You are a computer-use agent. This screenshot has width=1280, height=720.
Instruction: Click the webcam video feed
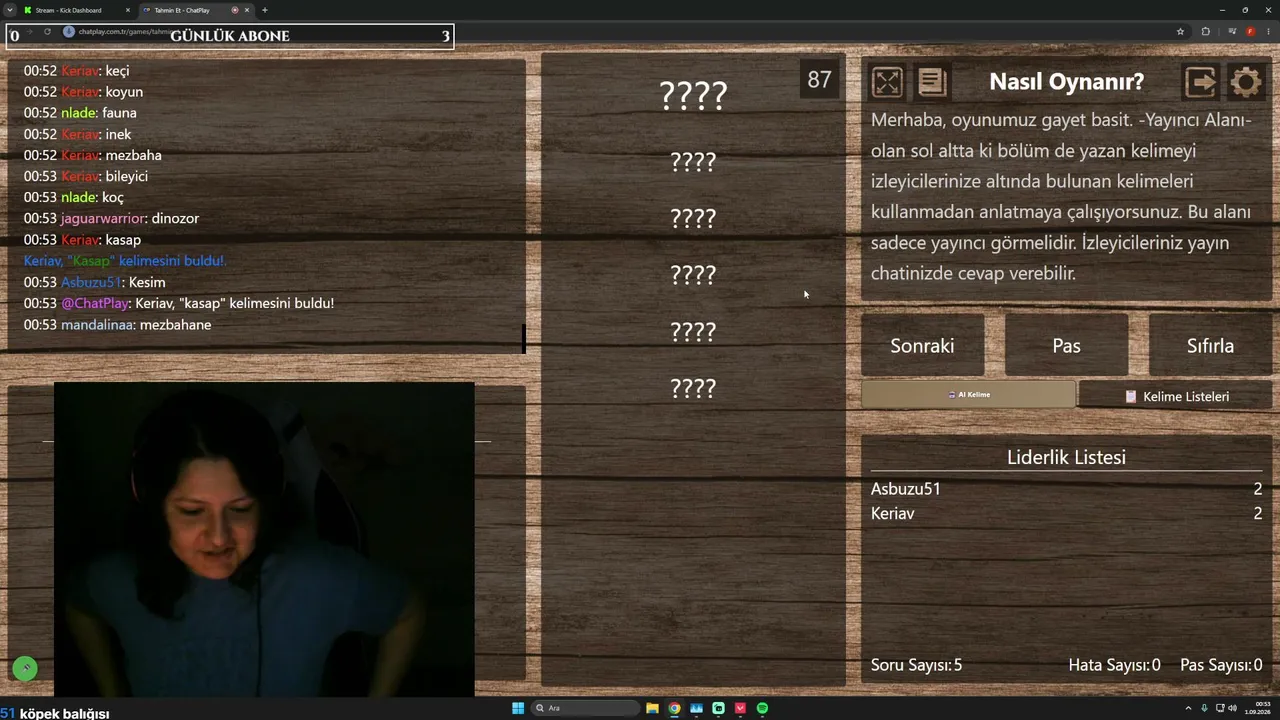264,538
